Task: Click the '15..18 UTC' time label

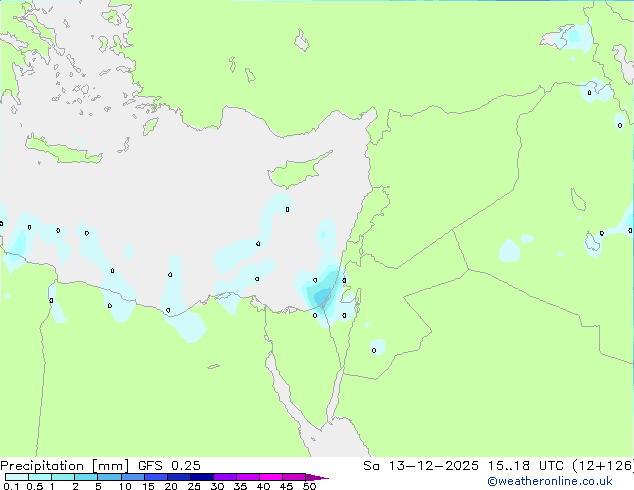Action: click(525, 466)
